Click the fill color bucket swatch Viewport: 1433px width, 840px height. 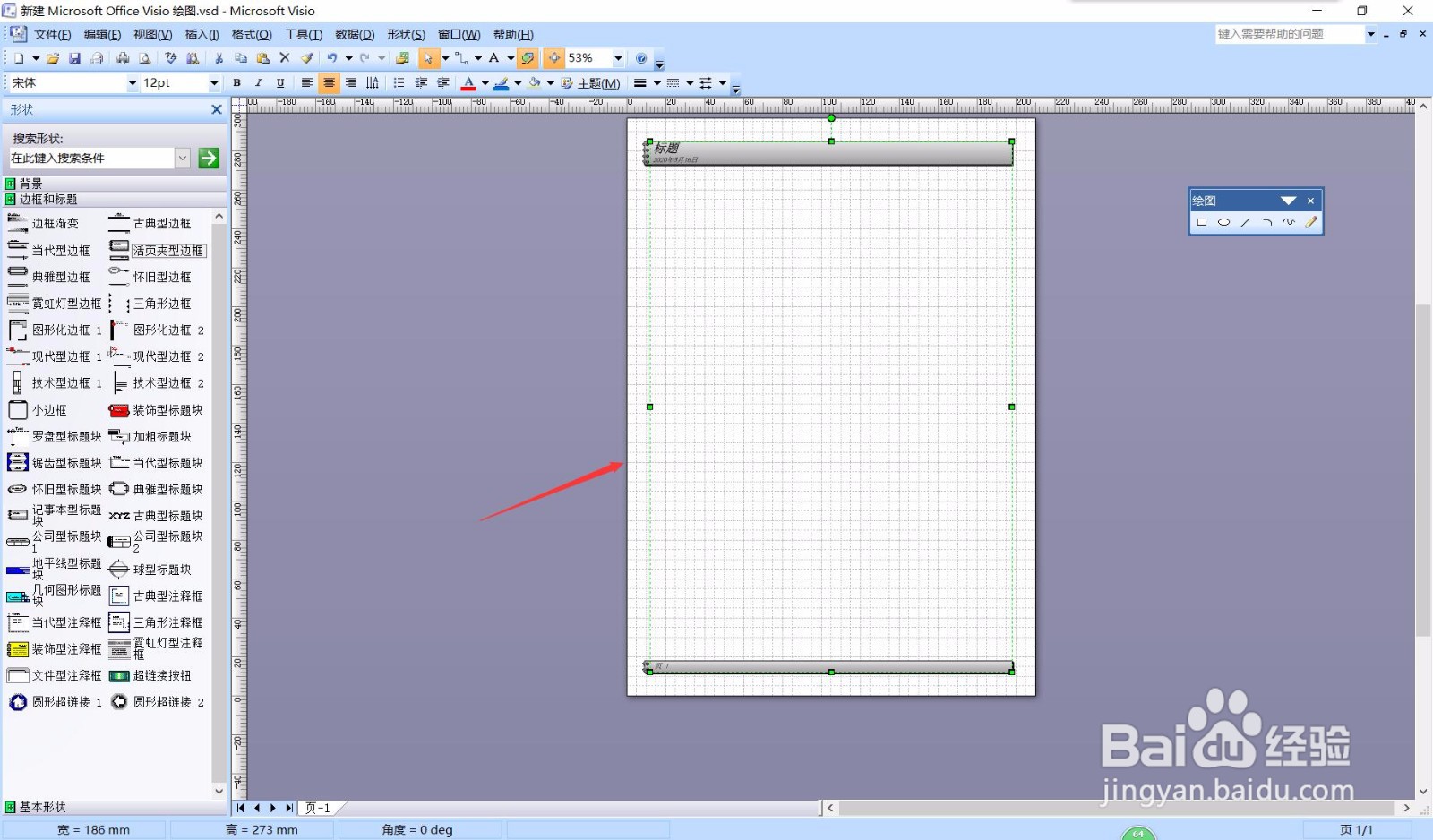click(x=535, y=83)
